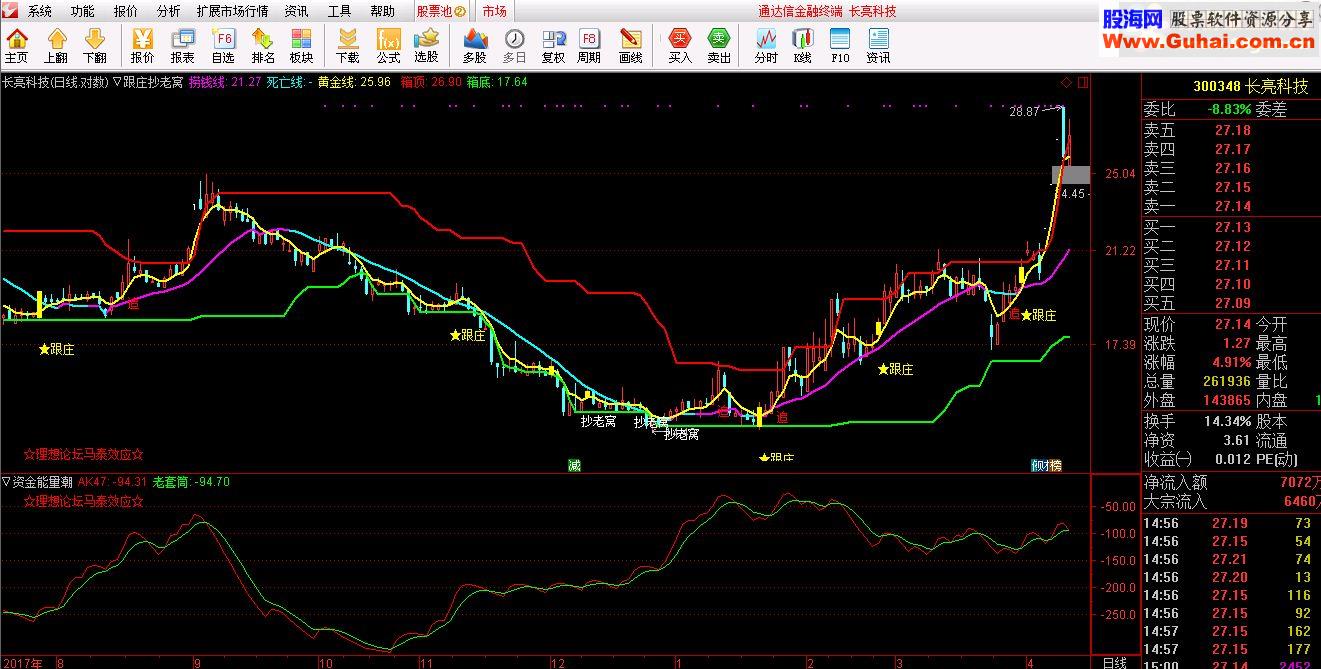1321x669 pixels.
Task: Select the 卖二 27.15 ask row
Action: pyautogui.click(x=1231, y=187)
